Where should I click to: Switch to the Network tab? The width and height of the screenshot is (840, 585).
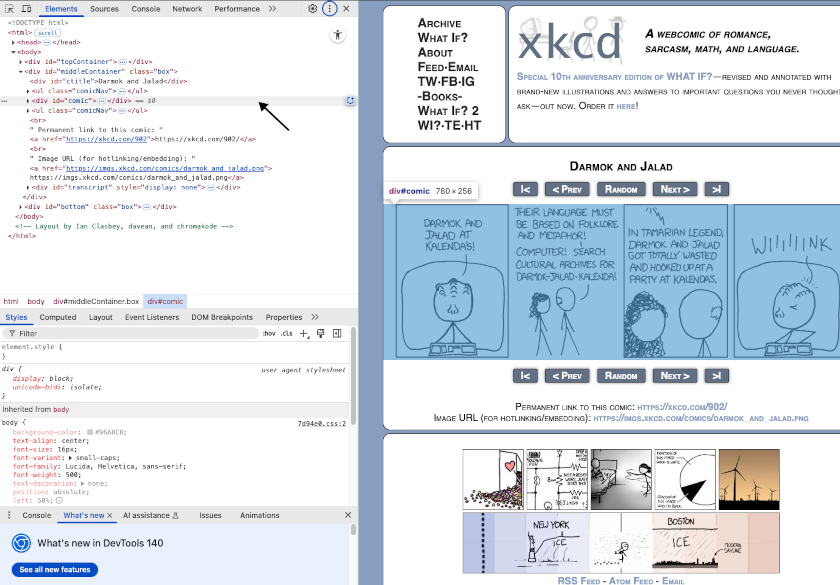187,8
